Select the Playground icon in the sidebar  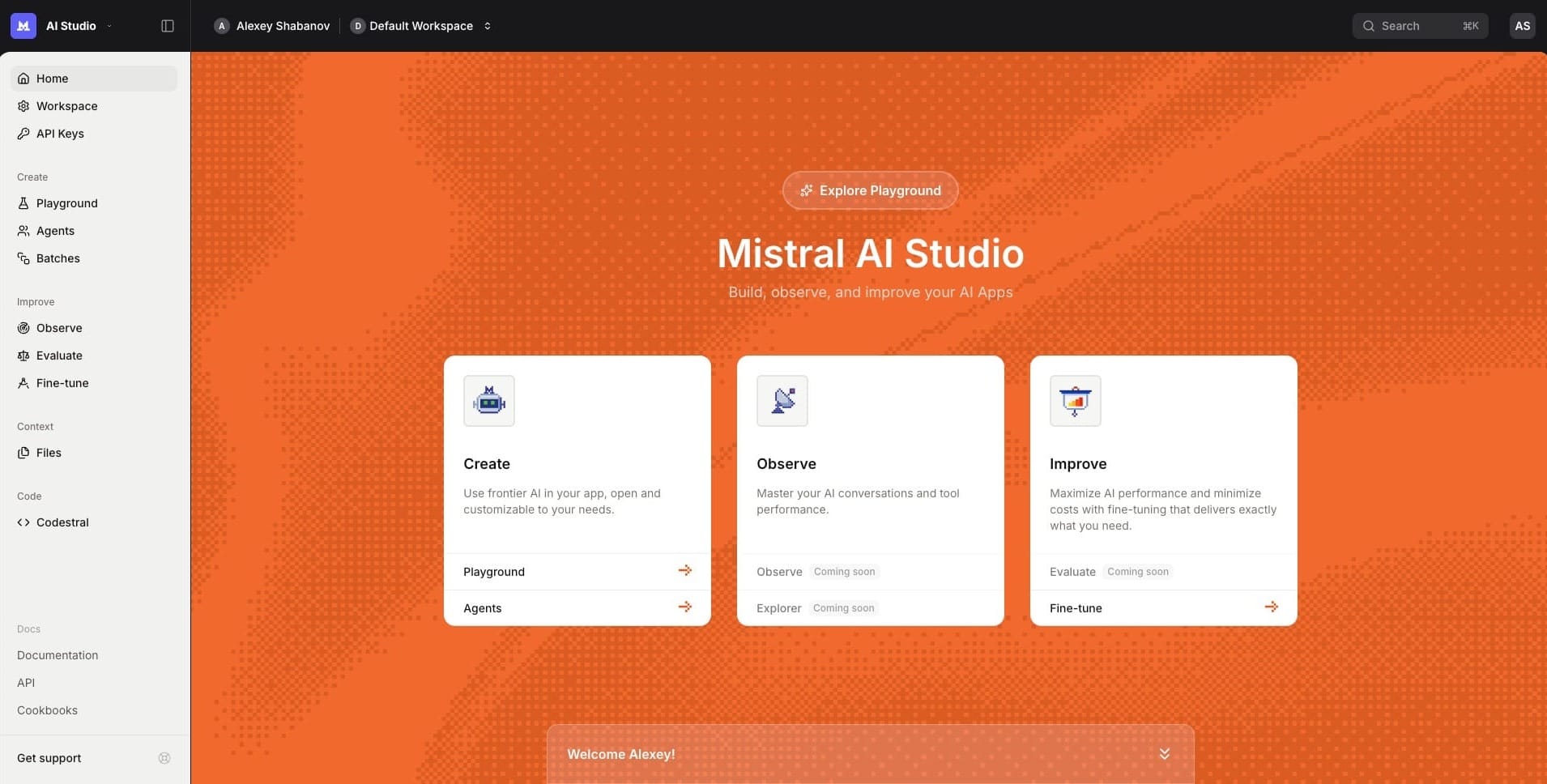23,203
